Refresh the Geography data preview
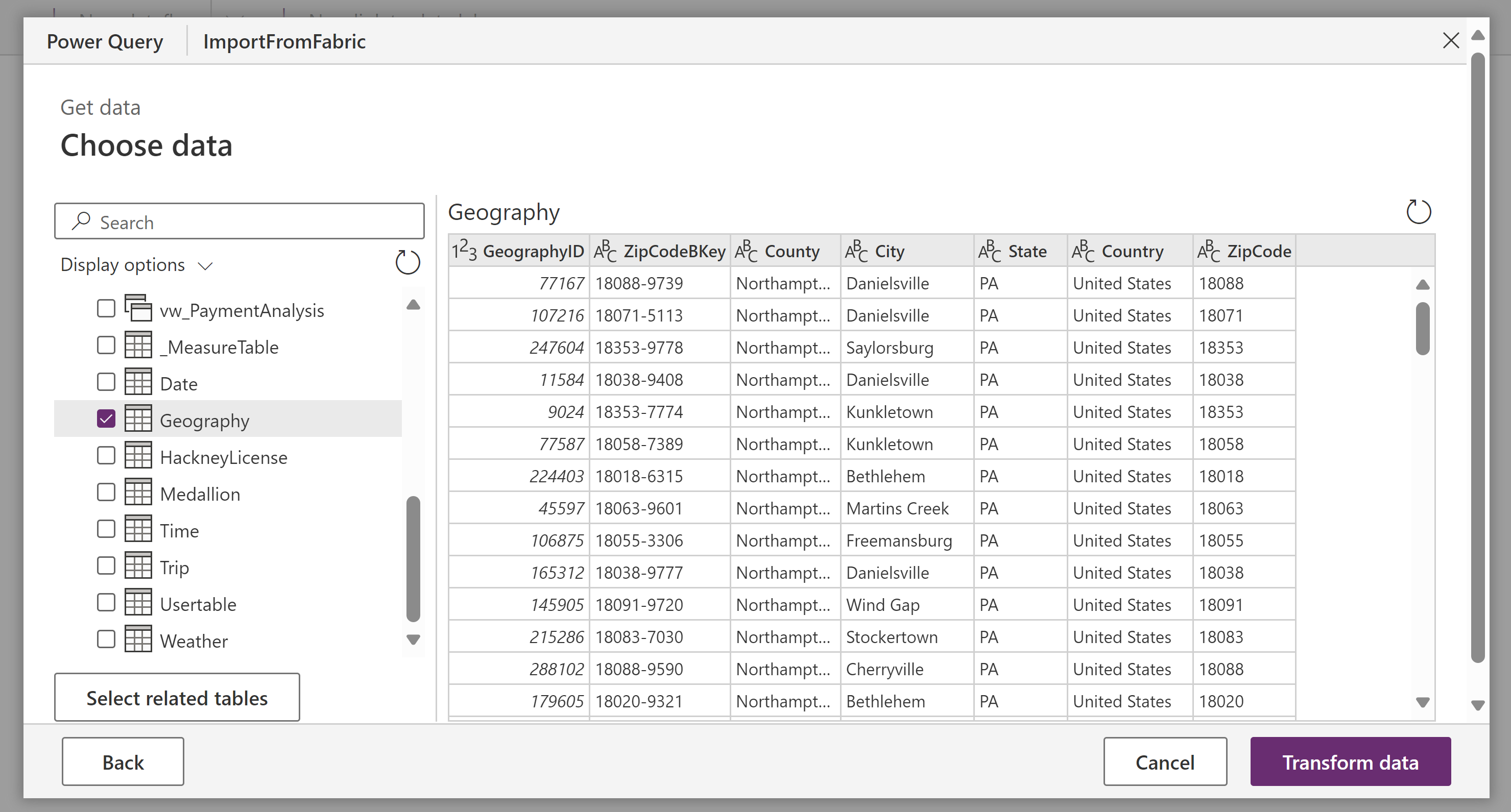The image size is (1511, 812). pos(1419,212)
